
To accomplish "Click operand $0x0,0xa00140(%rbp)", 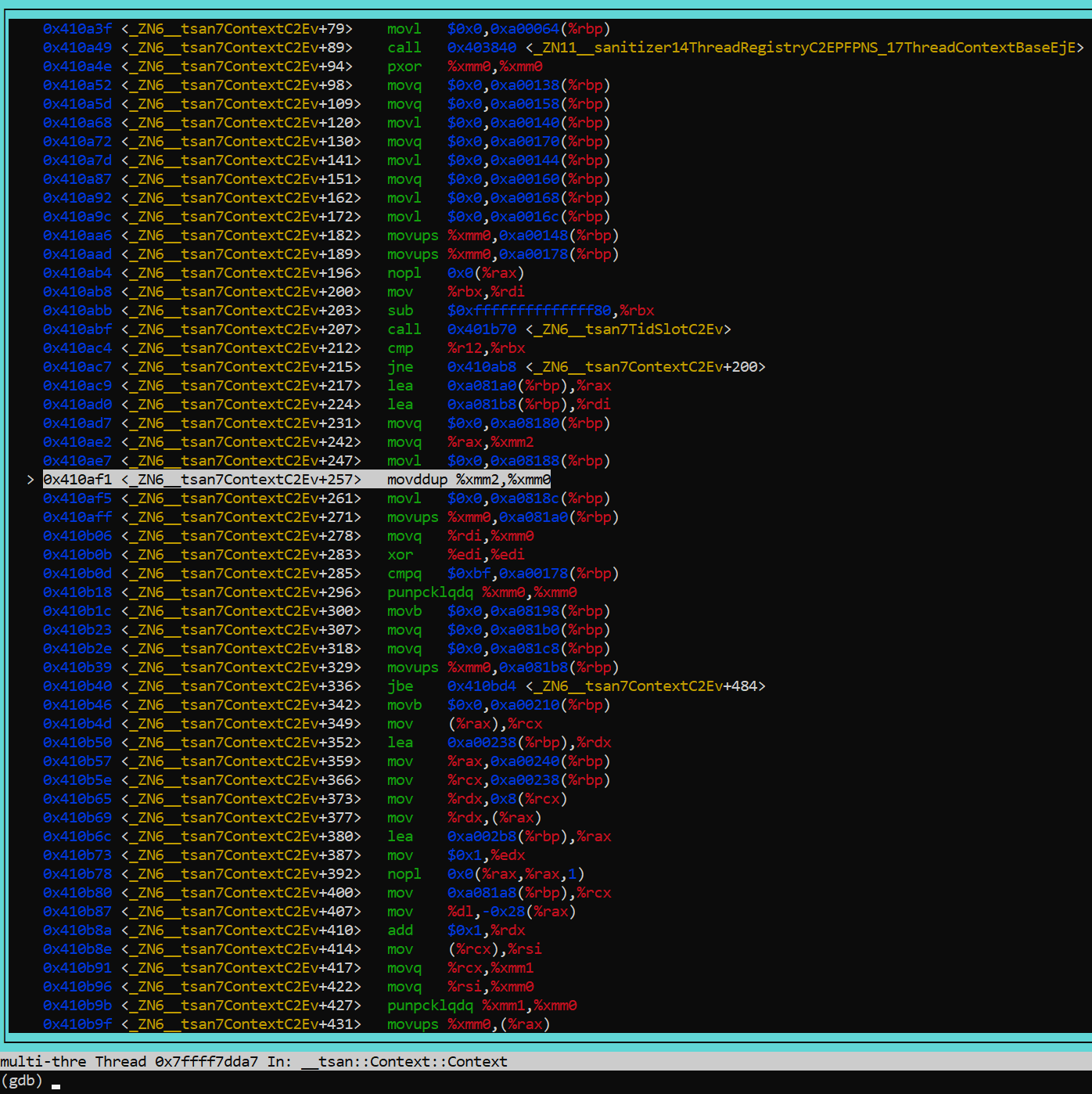I will pyautogui.click(x=529, y=123).
